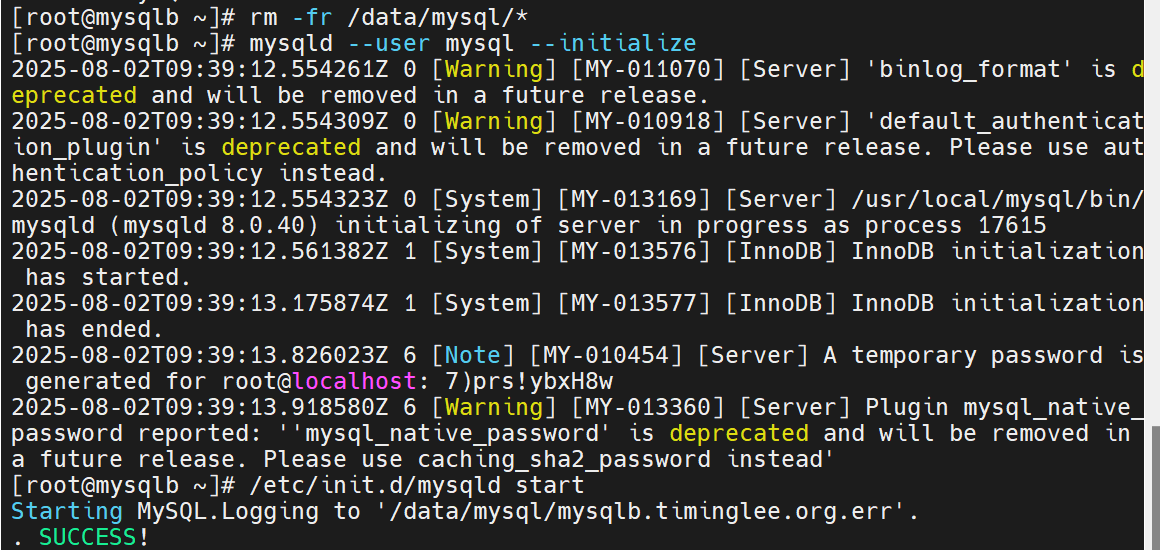Click timestamp '2025-08-02T09:39:13.918580Z'

point(199,408)
